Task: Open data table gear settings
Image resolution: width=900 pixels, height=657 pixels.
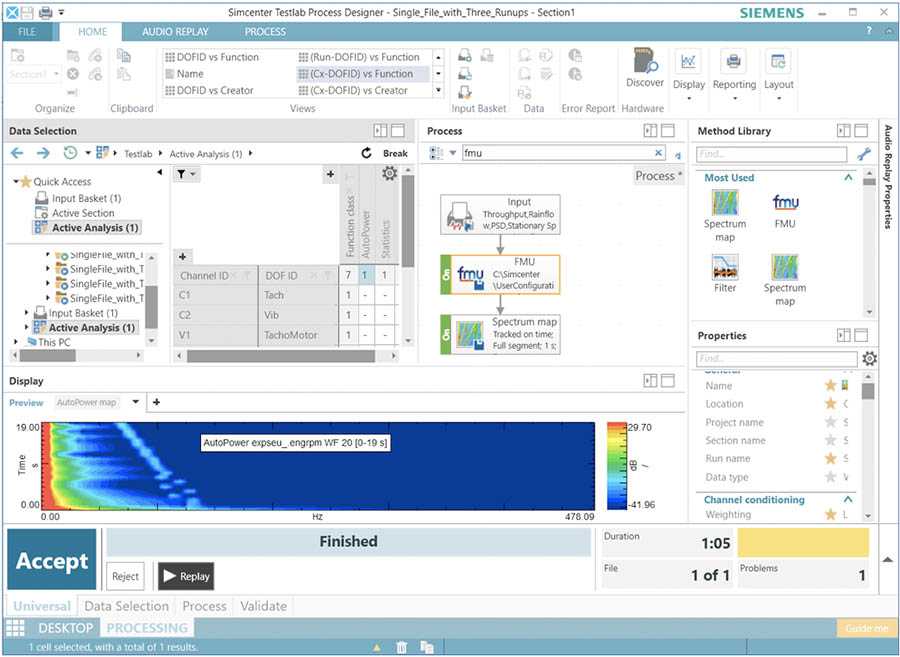Action: click(389, 173)
